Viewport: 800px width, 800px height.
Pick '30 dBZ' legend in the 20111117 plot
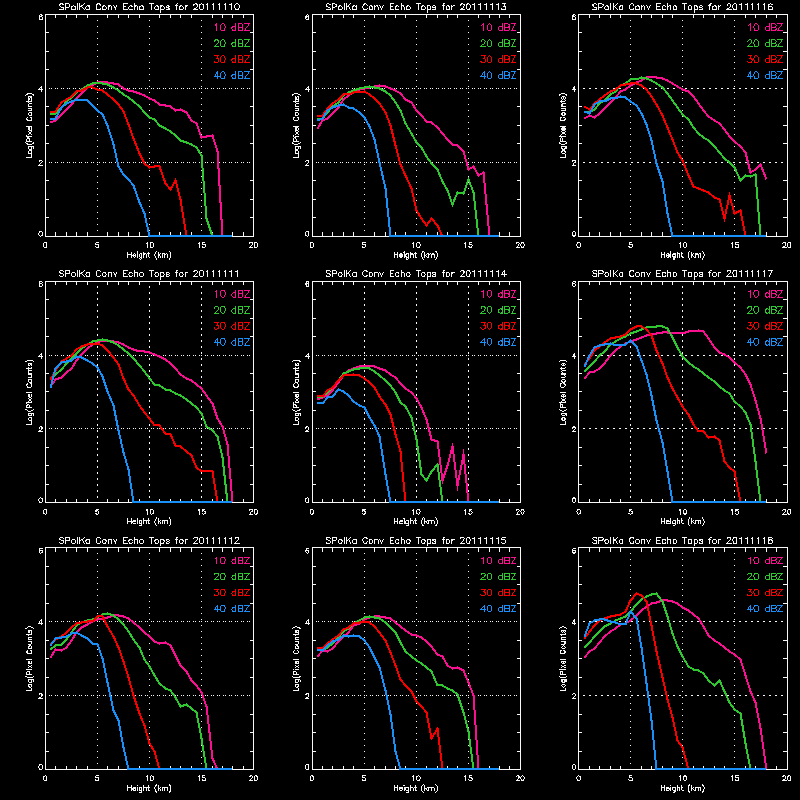click(765, 326)
